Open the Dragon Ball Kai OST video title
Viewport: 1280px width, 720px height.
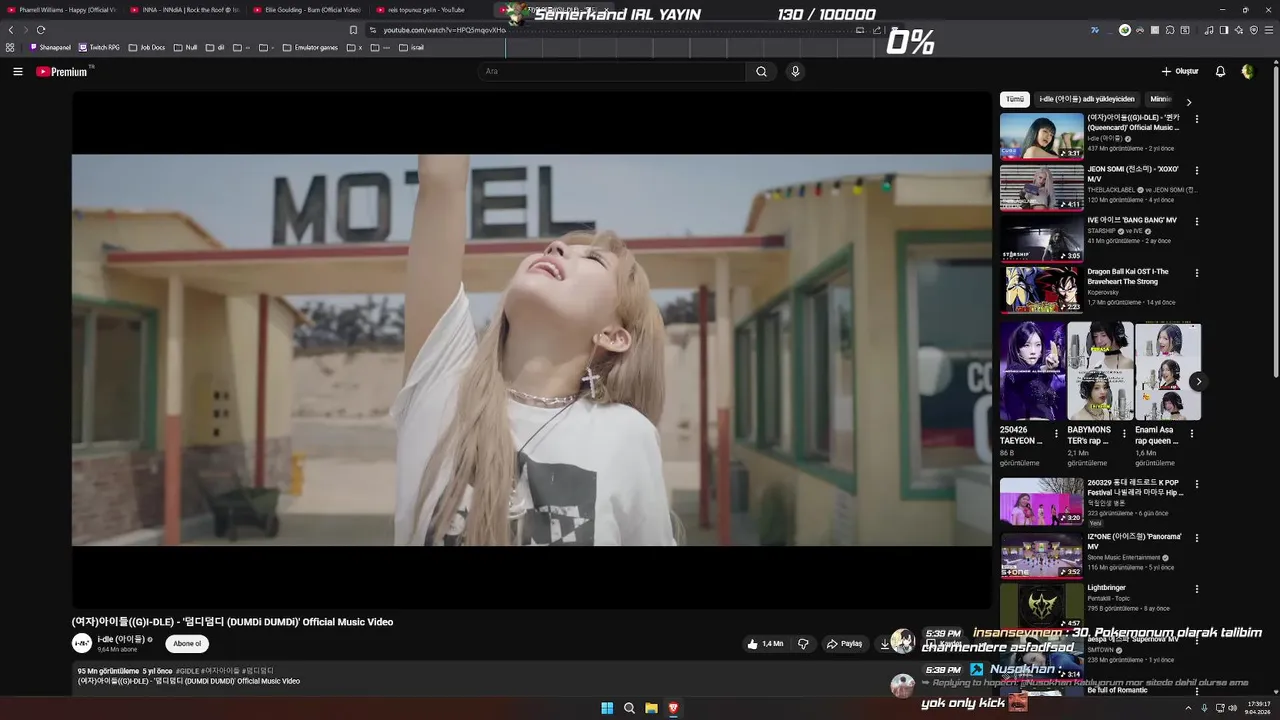(1128, 276)
